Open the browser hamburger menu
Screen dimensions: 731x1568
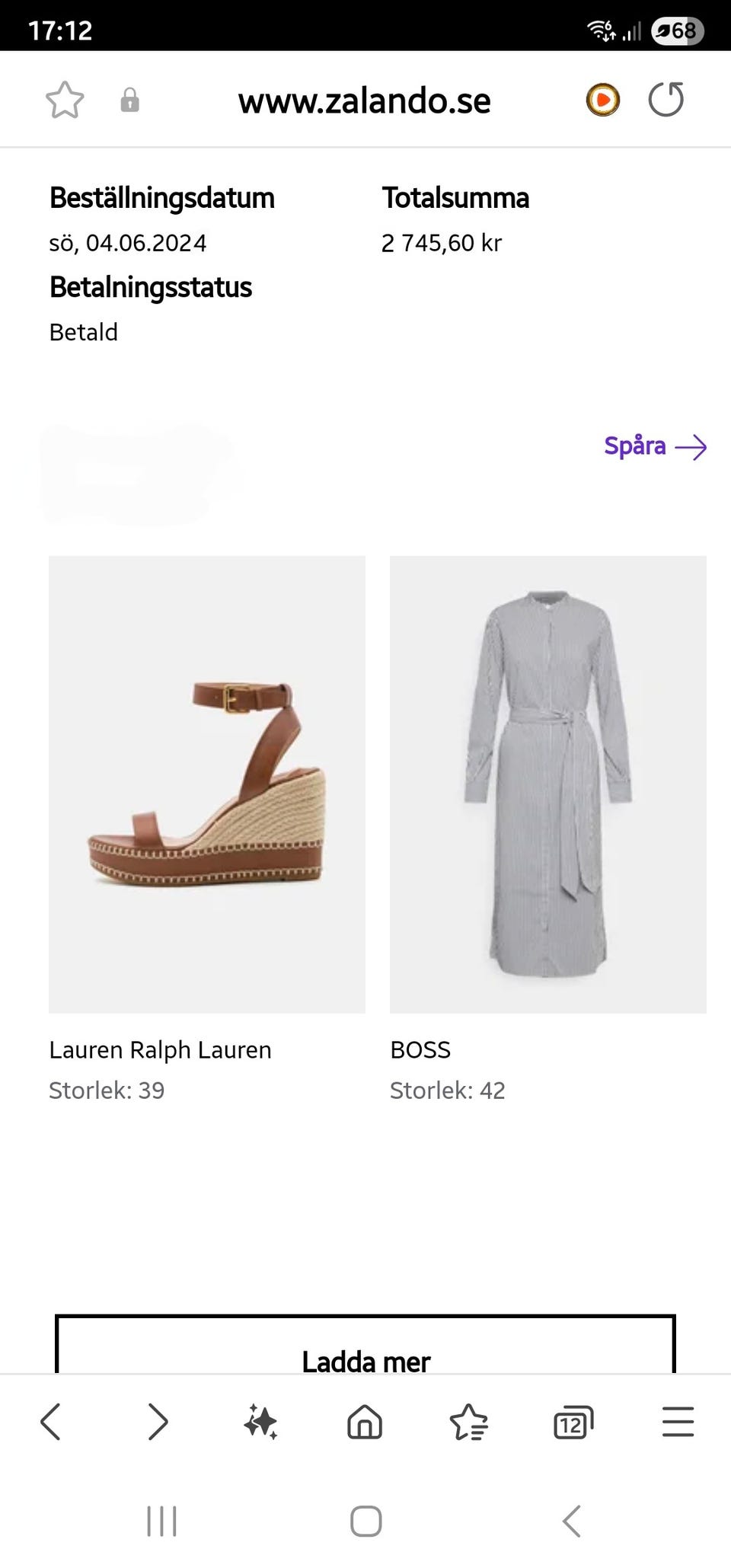678,1421
